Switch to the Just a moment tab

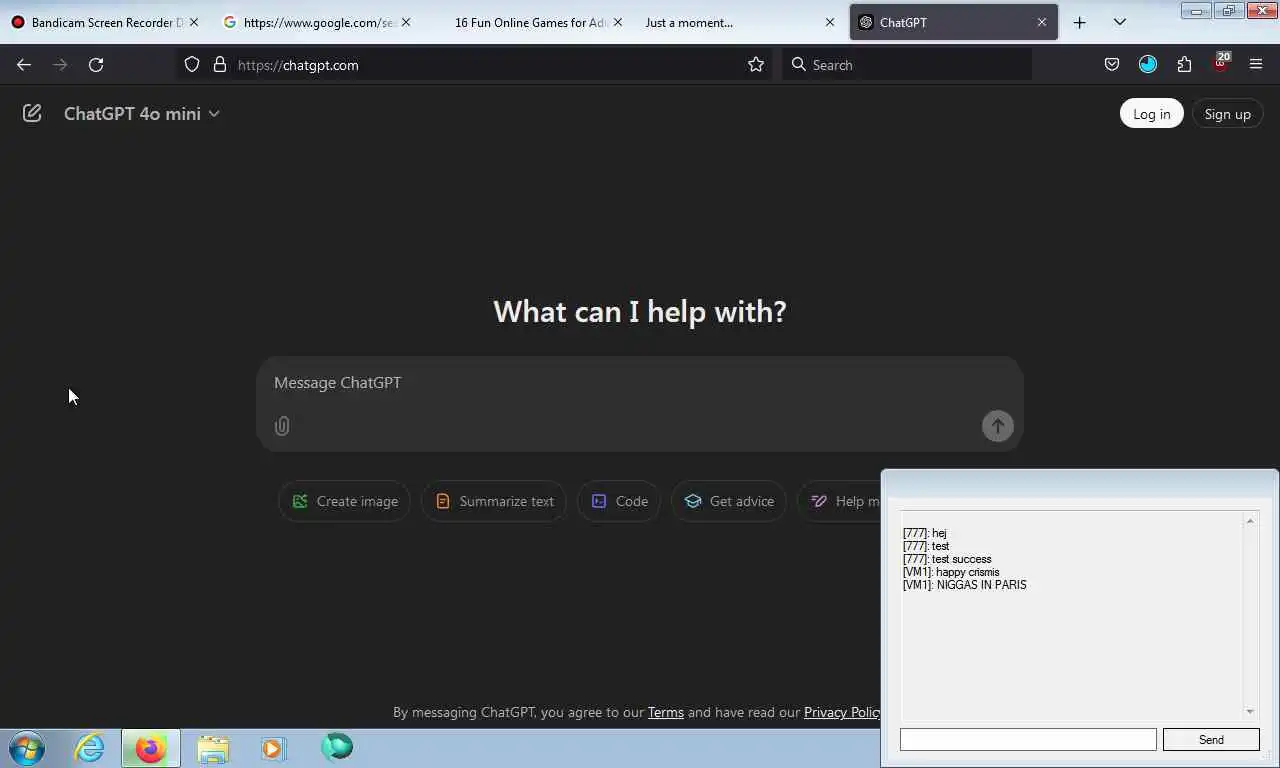tap(740, 22)
